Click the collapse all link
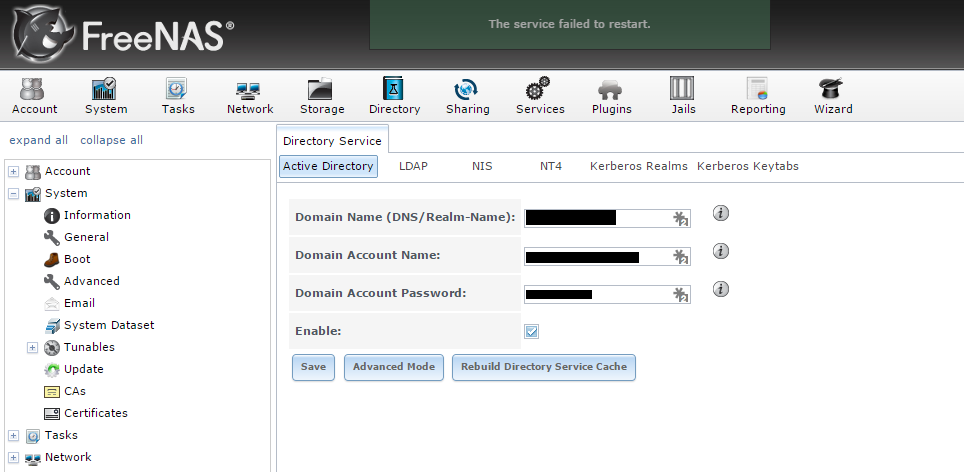 pos(111,140)
